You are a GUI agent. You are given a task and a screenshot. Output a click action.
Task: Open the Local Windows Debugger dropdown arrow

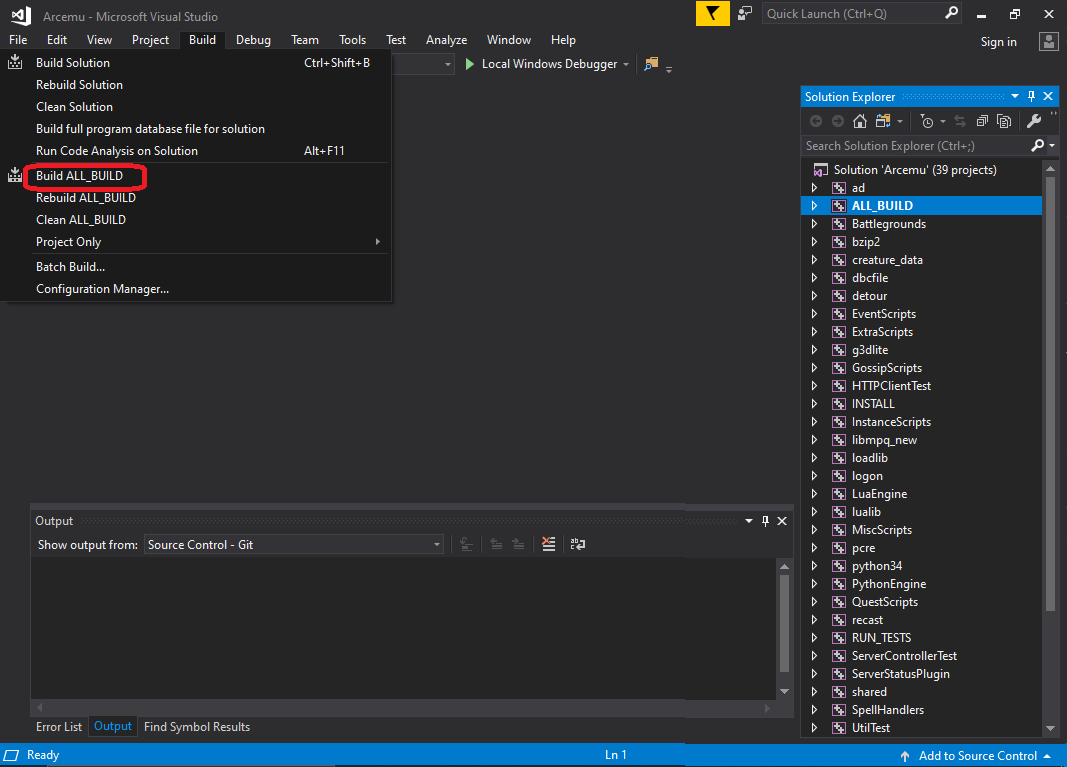click(x=627, y=63)
